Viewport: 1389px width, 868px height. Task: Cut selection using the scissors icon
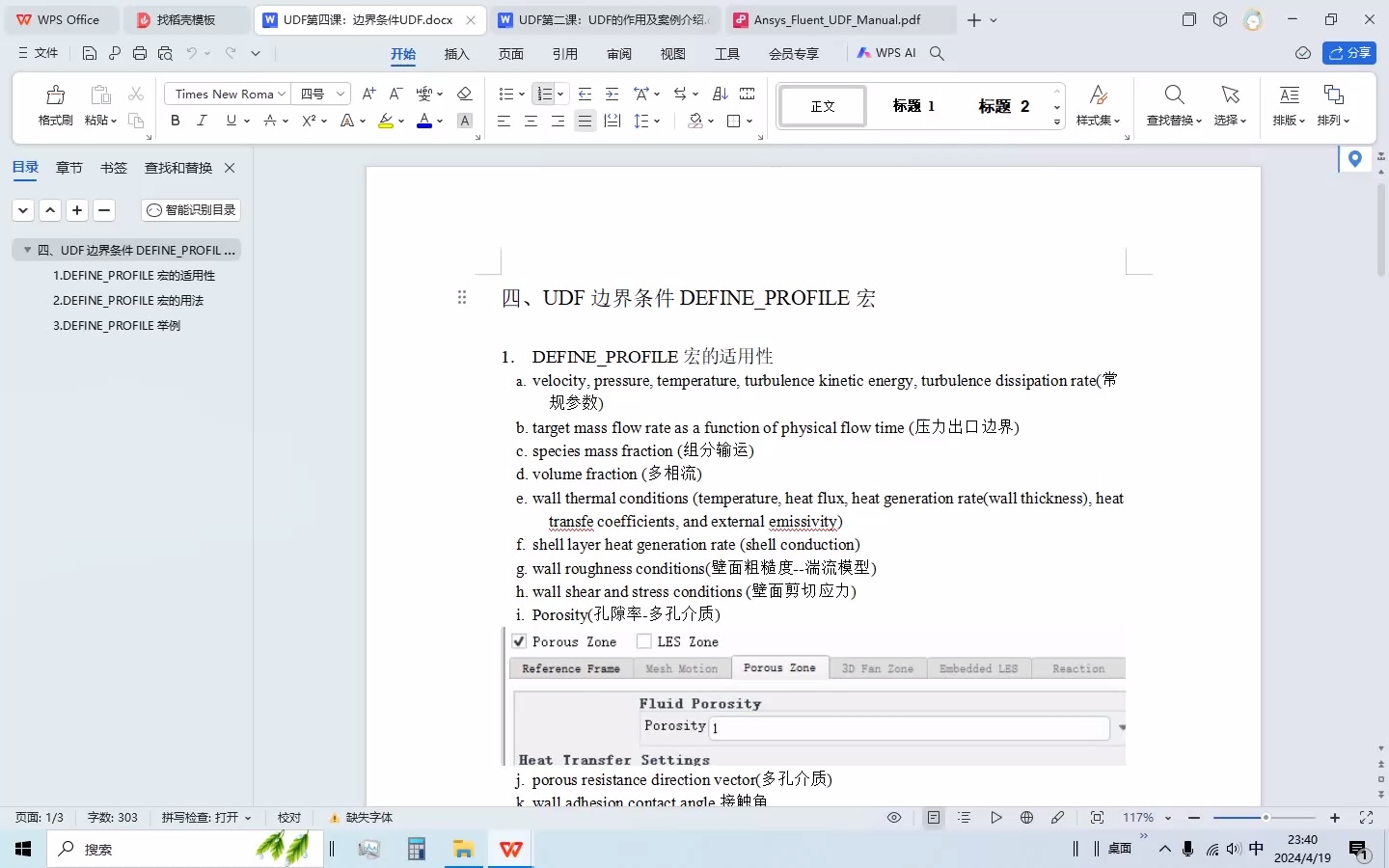click(x=136, y=94)
